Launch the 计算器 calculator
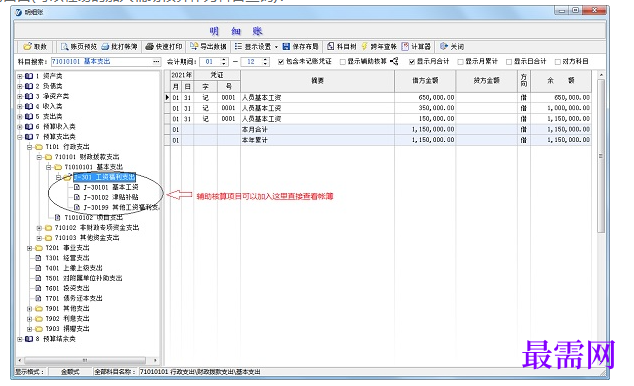This screenshot has width=634, height=386. click(x=416, y=47)
